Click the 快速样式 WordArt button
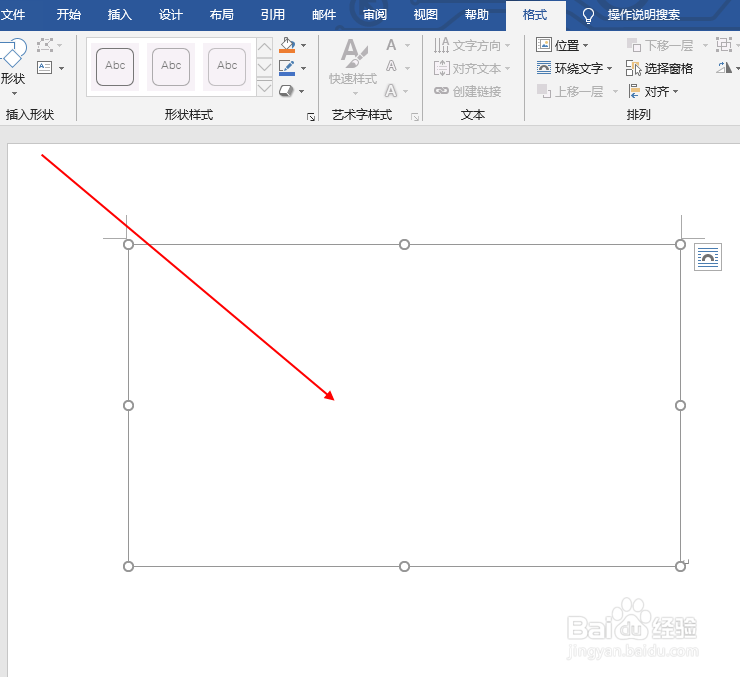 click(353, 66)
